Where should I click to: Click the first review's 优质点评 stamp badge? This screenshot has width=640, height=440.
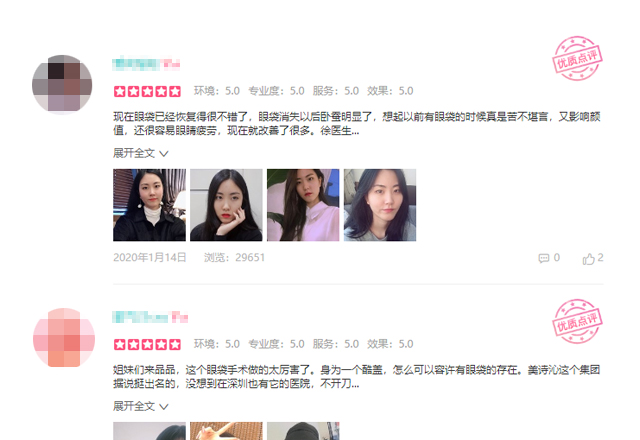pos(578,58)
